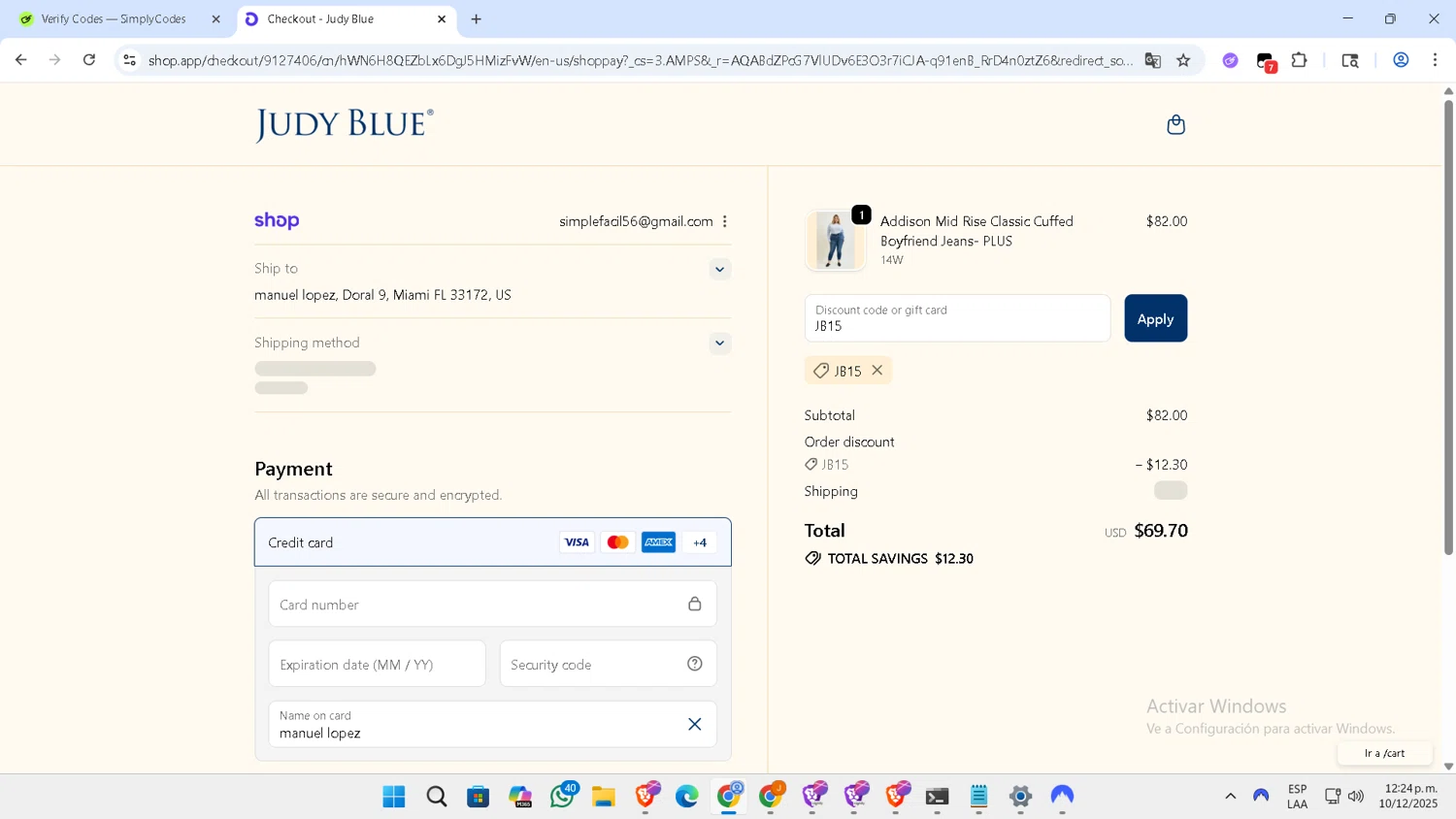Click the manuel lopez shipping address
Viewport: 1456px width, 819px height.
(382, 295)
